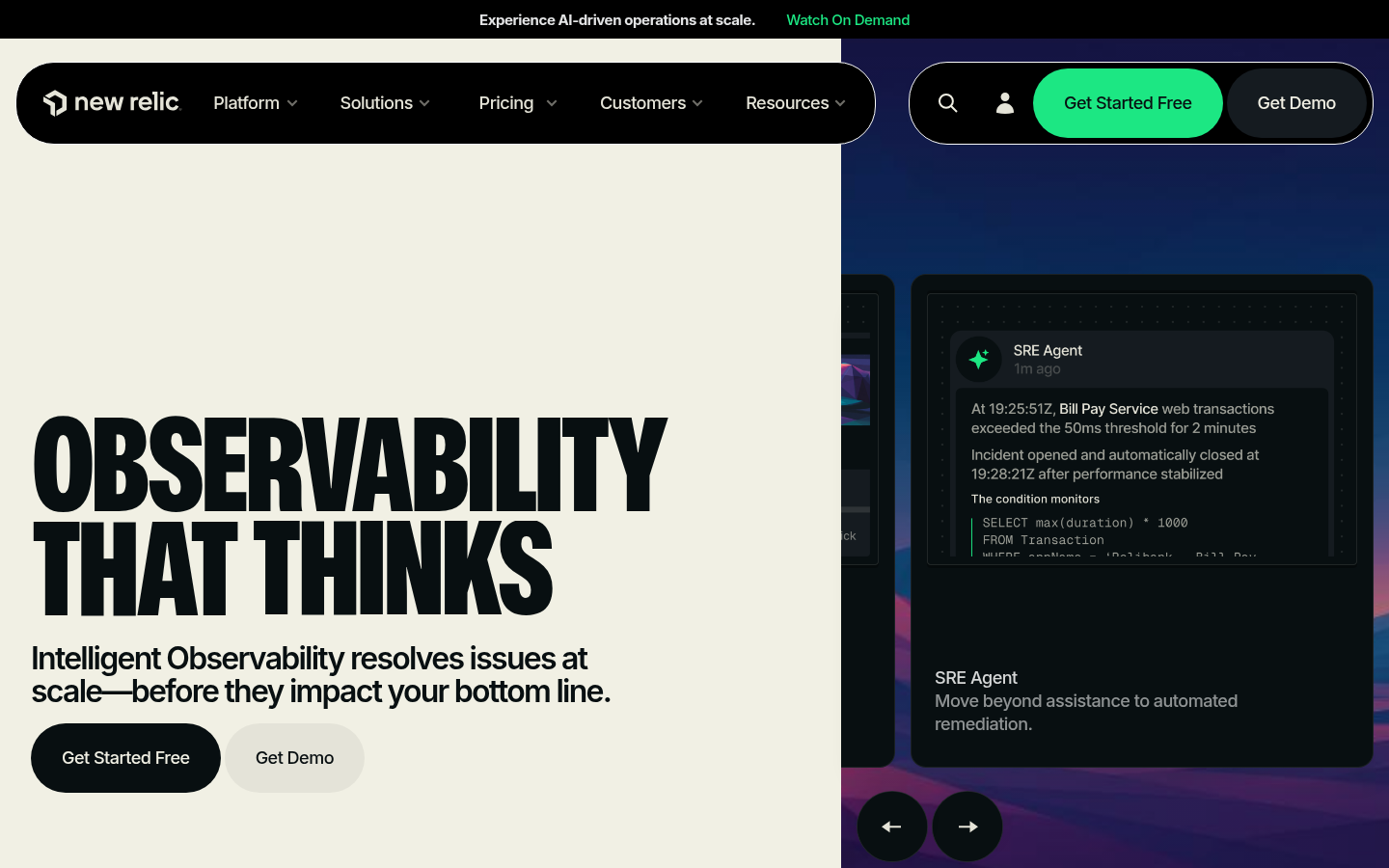Click the 'FROM Transaction' query line
The width and height of the screenshot is (1389, 868).
[x=1043, y=540]
